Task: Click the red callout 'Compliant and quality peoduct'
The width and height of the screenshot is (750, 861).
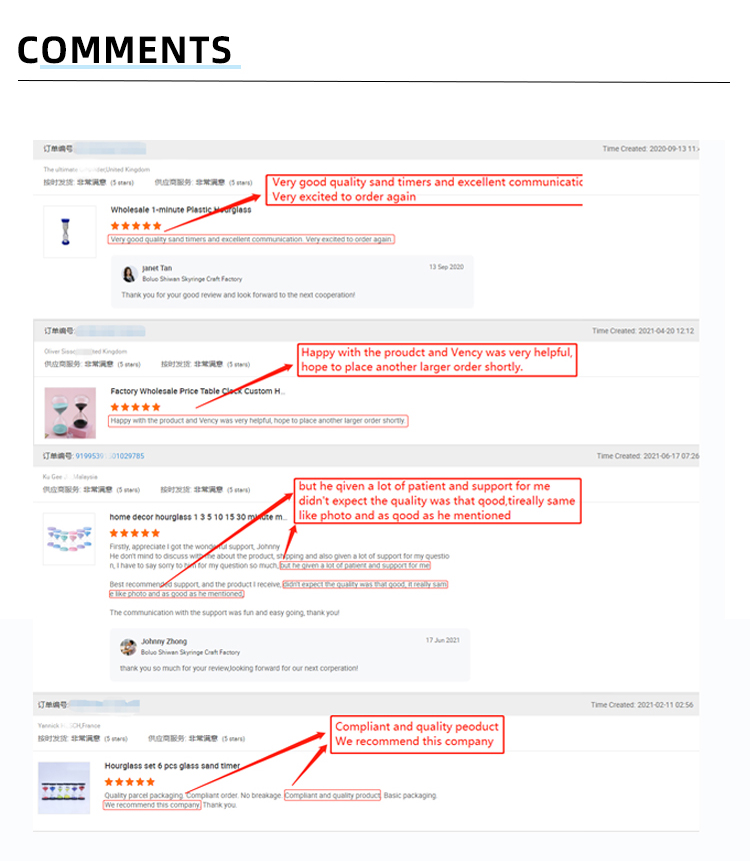Action: [x=417, y=734]
